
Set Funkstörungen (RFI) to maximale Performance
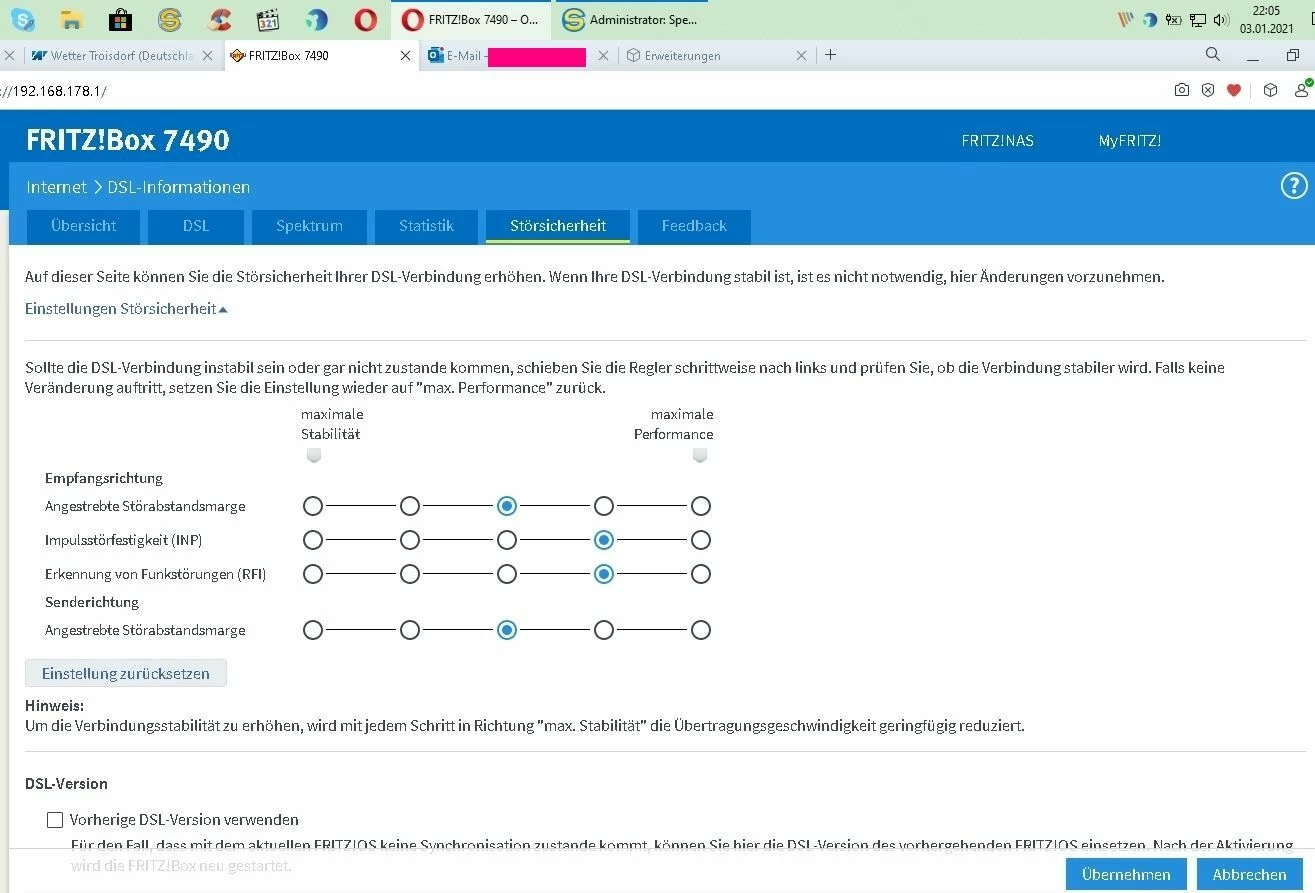tap(701, 574)
